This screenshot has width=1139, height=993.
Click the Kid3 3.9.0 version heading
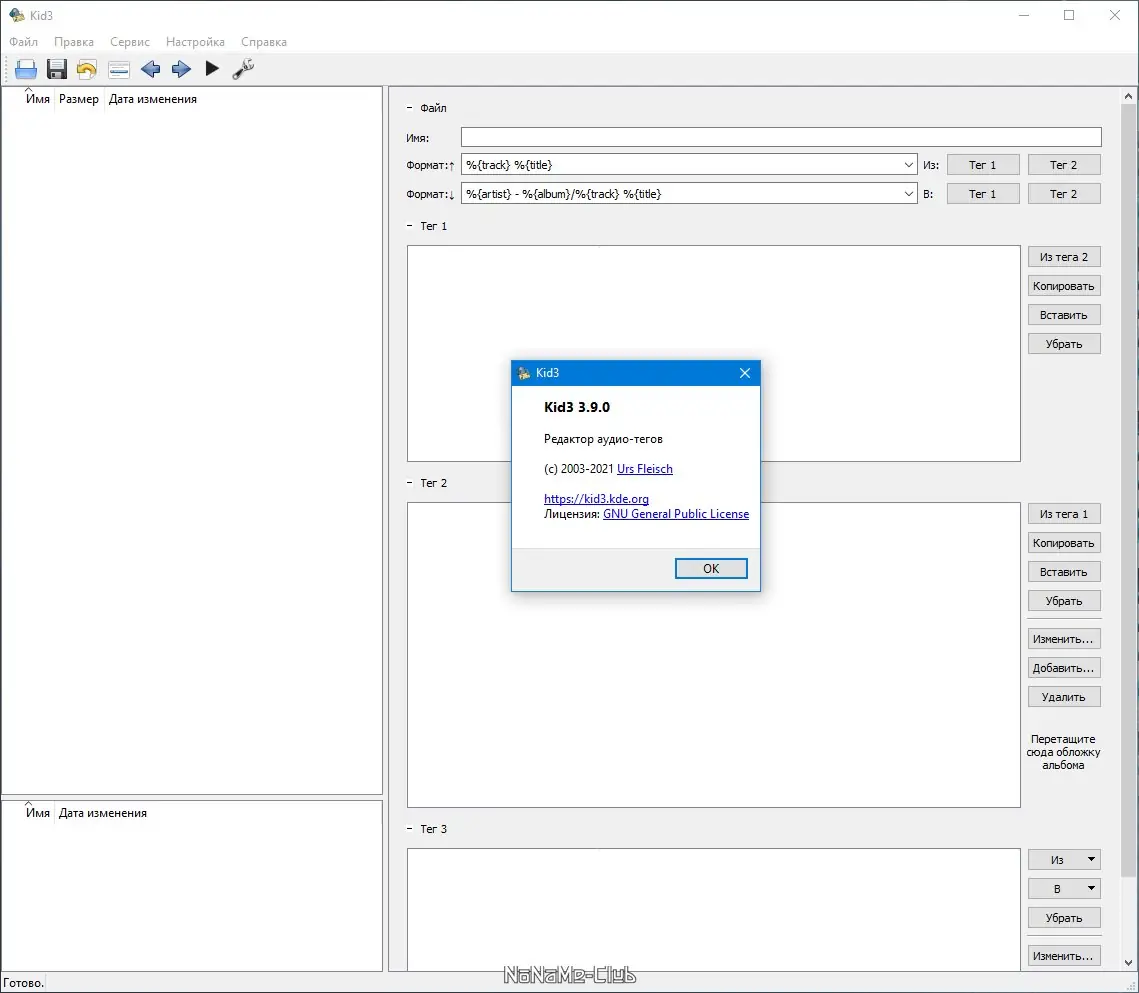point(577,408)
